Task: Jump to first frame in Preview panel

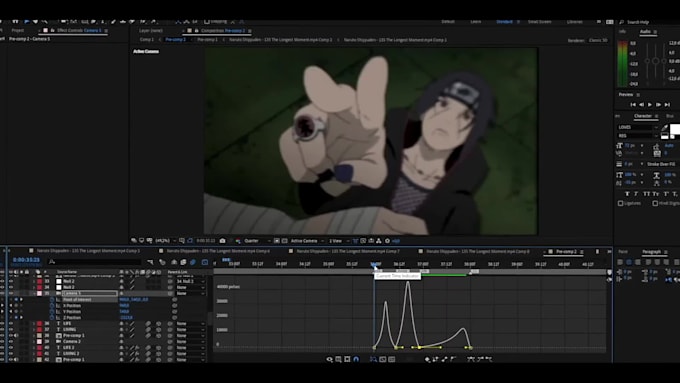Action: pyautogui.click(x=633, y=105)
